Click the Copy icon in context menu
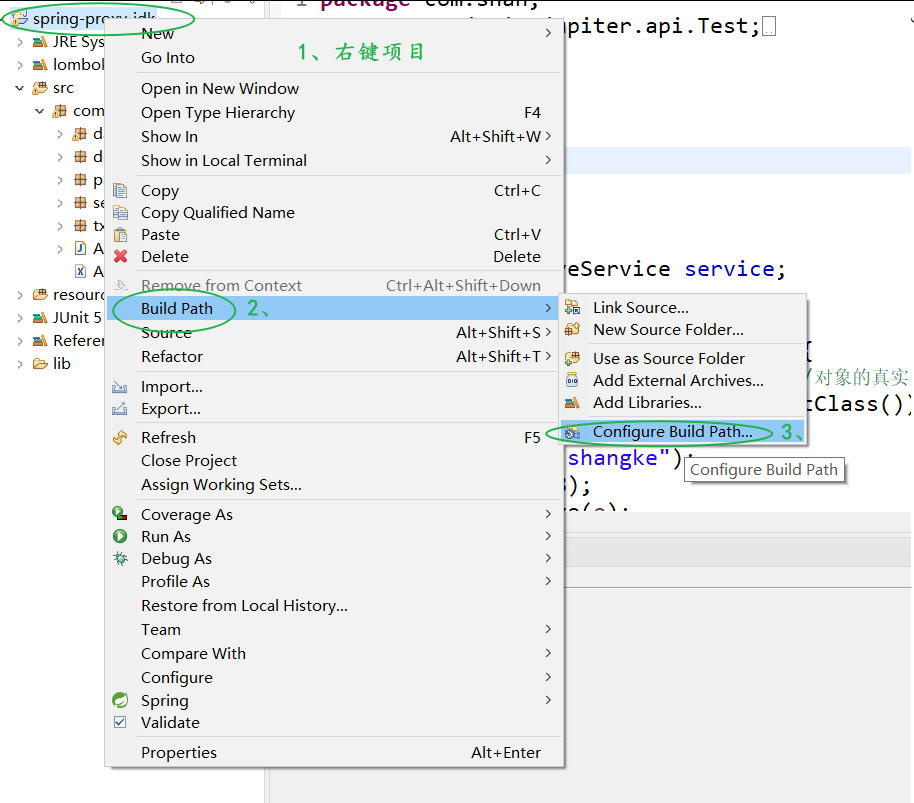The width and height of the screenshot is (914, 803). point(120,191)
